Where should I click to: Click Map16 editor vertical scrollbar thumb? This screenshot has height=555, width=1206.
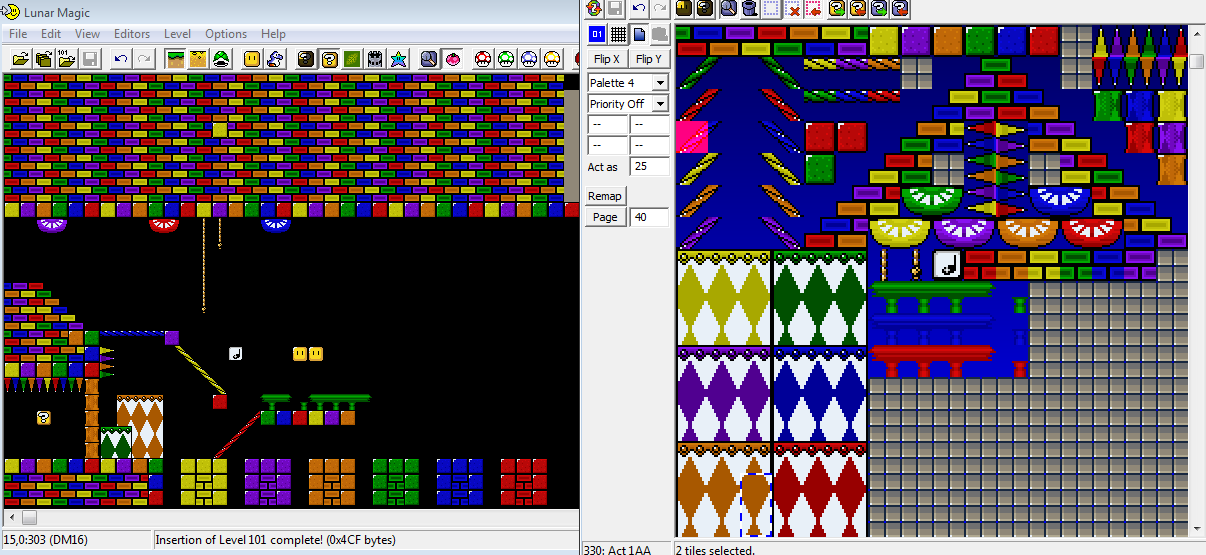tap(1197, 62)
